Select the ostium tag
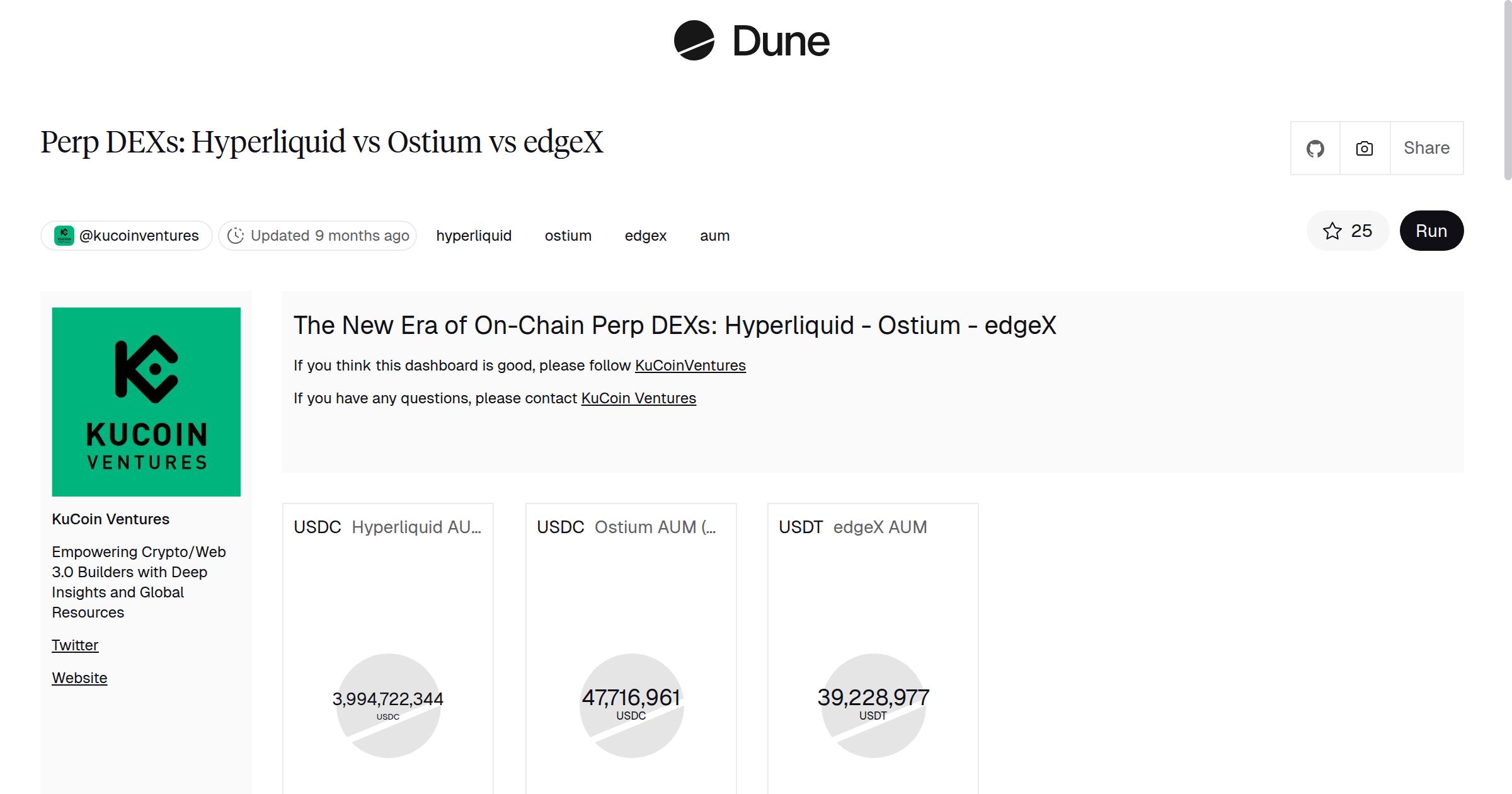 pyautogui.click(x=568, y=236)
